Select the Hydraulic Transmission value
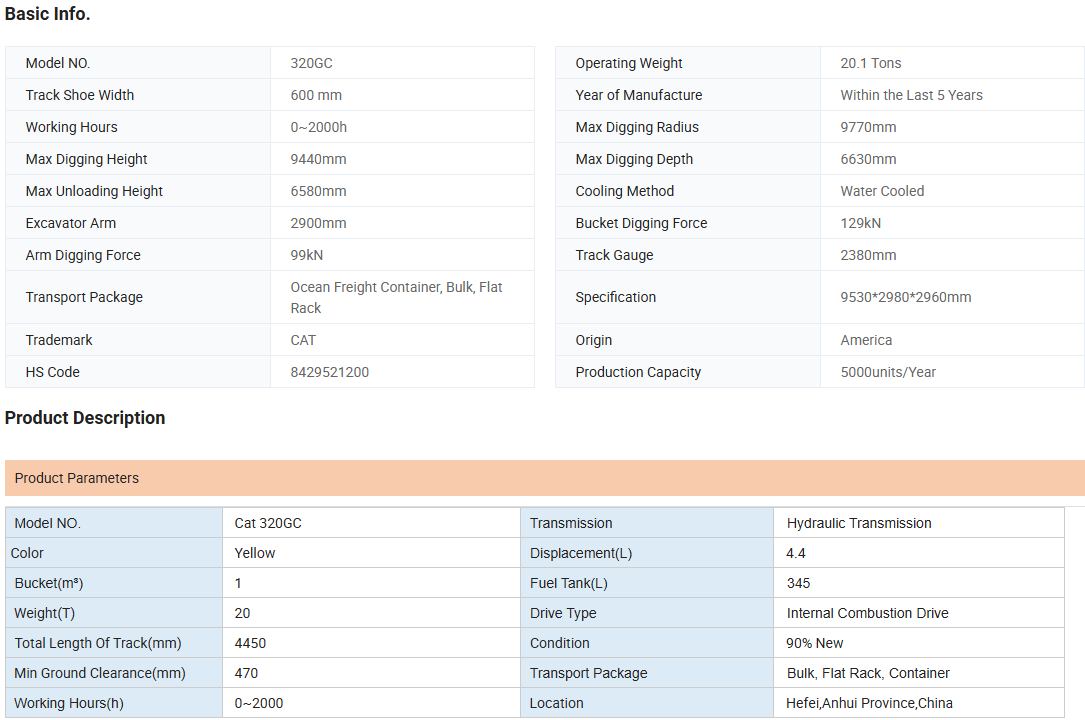Screen dimensions: 1085x720 click(859, 523)
